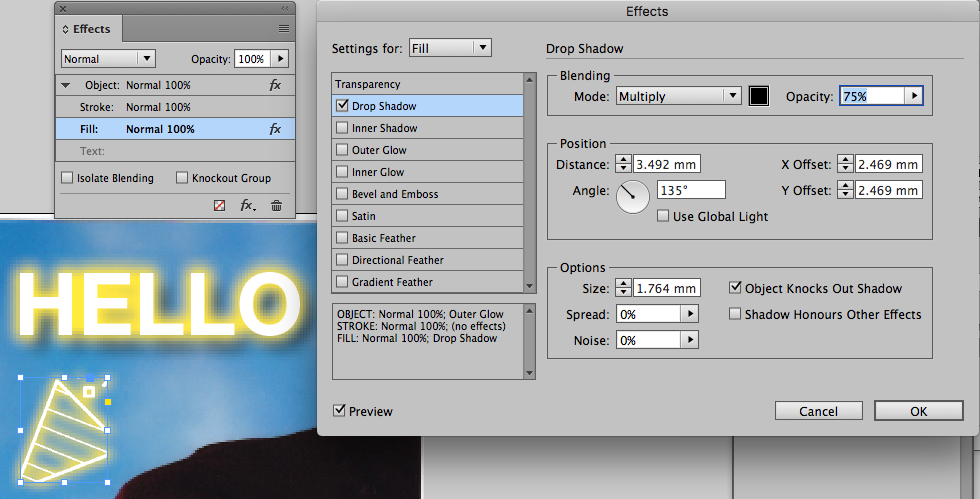This screenshot has width=980, height=499.
Task: Click the black shadow color swatch
Action: pyautogui.click(x=759, y=96)
